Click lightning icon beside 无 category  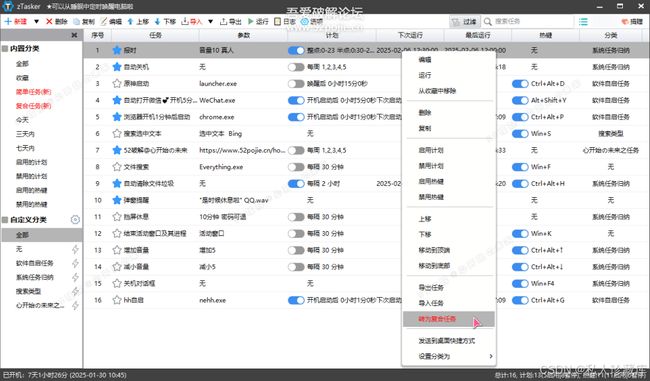[x=75, y=249]
